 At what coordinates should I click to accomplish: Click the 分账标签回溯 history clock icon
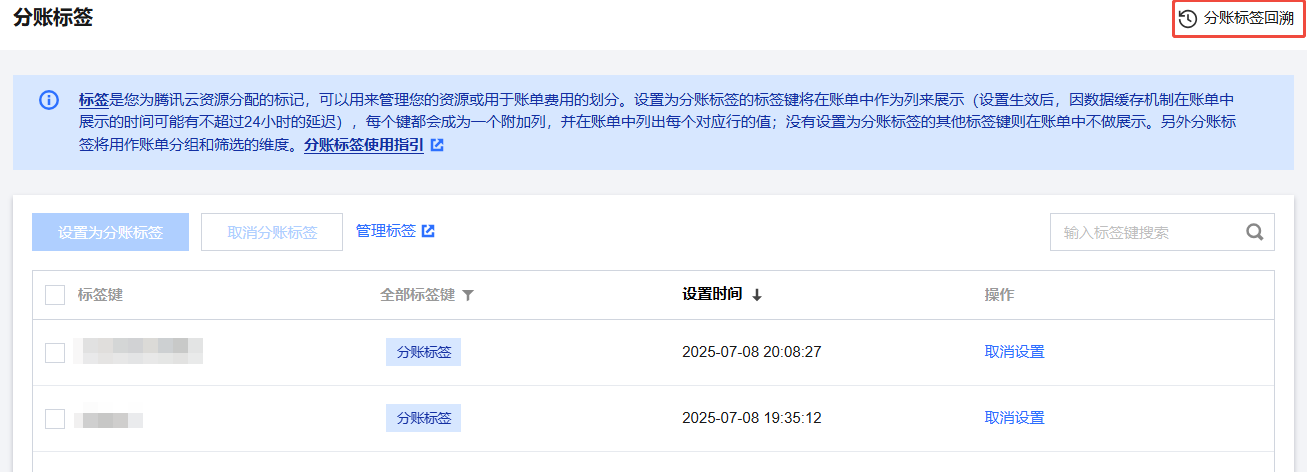click(x=1188, y=19)
